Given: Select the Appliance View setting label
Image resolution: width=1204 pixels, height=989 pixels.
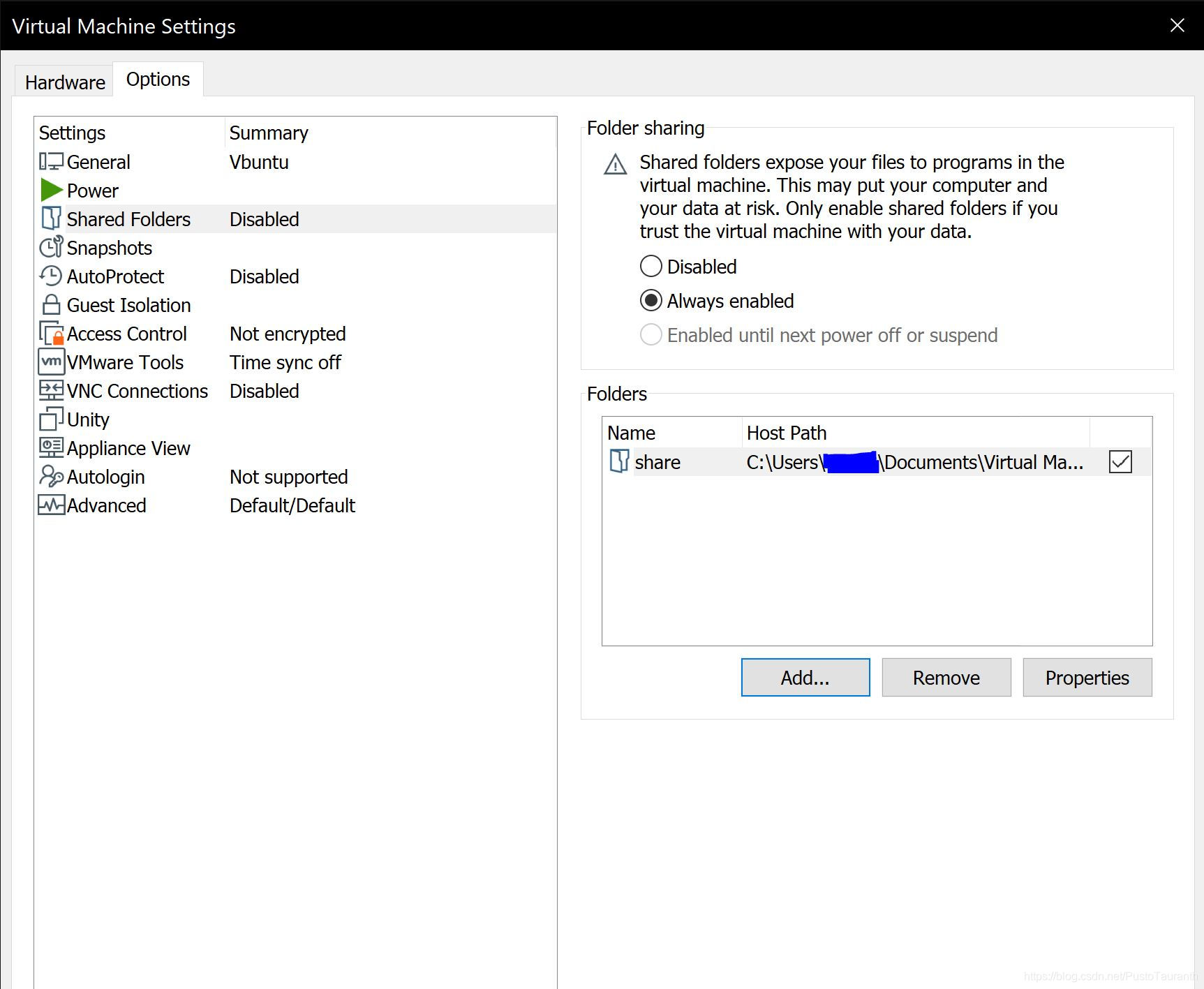Looking at the screenshot, I should coord(128,448).
